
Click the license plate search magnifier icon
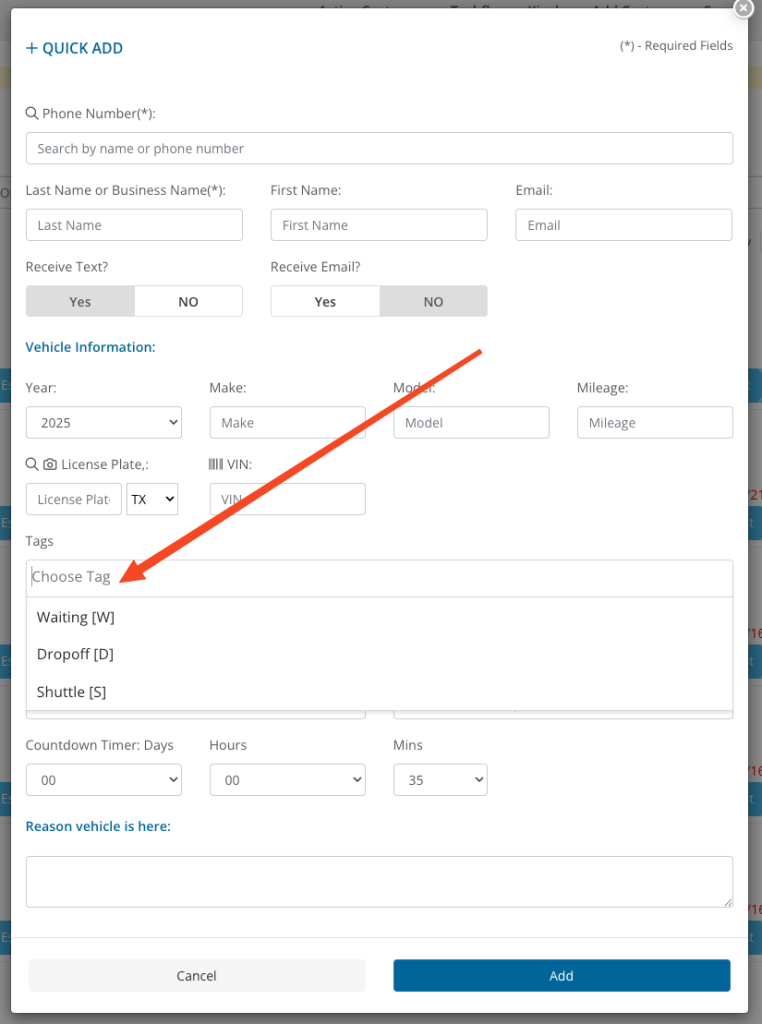(x=32, y=464)
